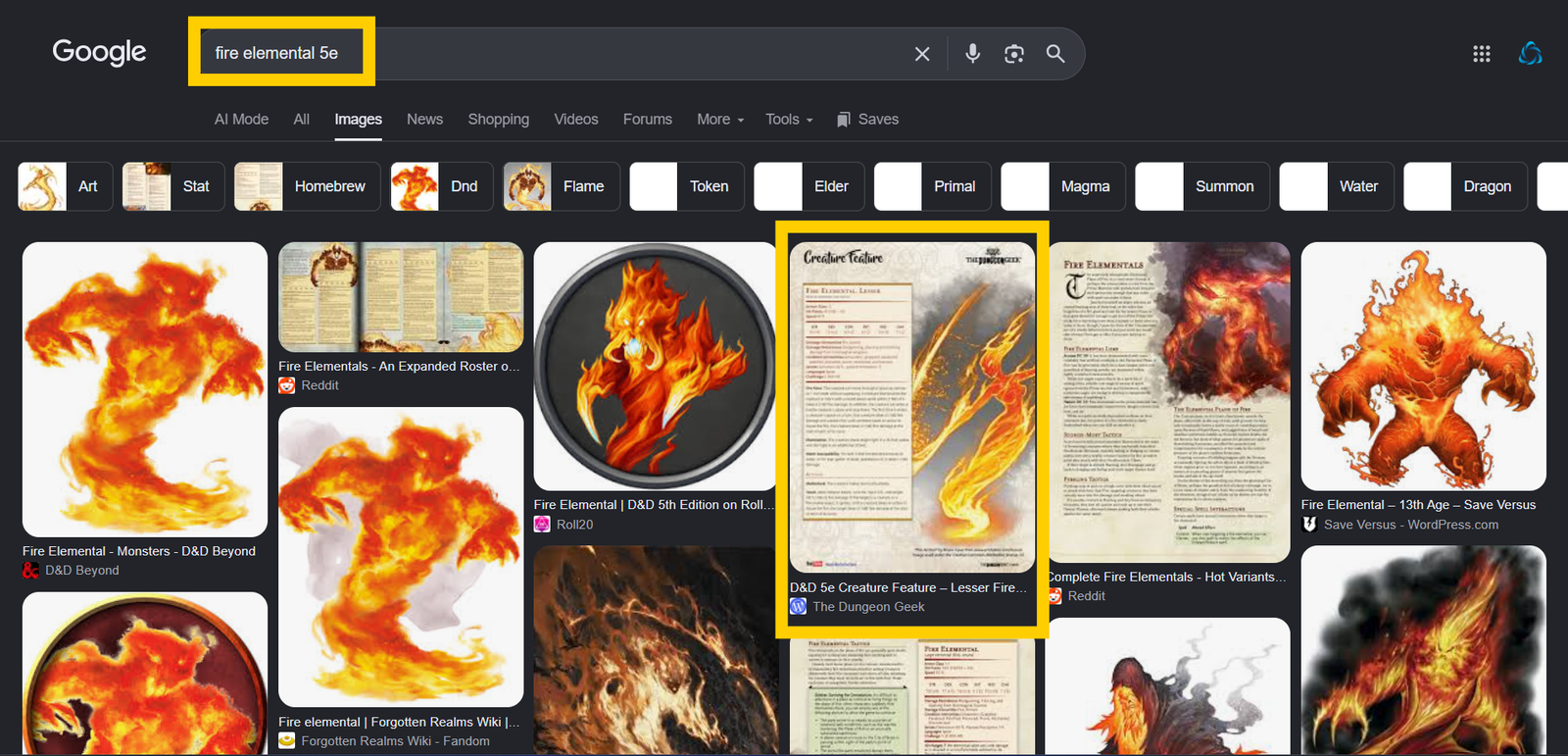The image size is (1568, 756).
Task: Open the Forums tab
Action: (648, 119)
